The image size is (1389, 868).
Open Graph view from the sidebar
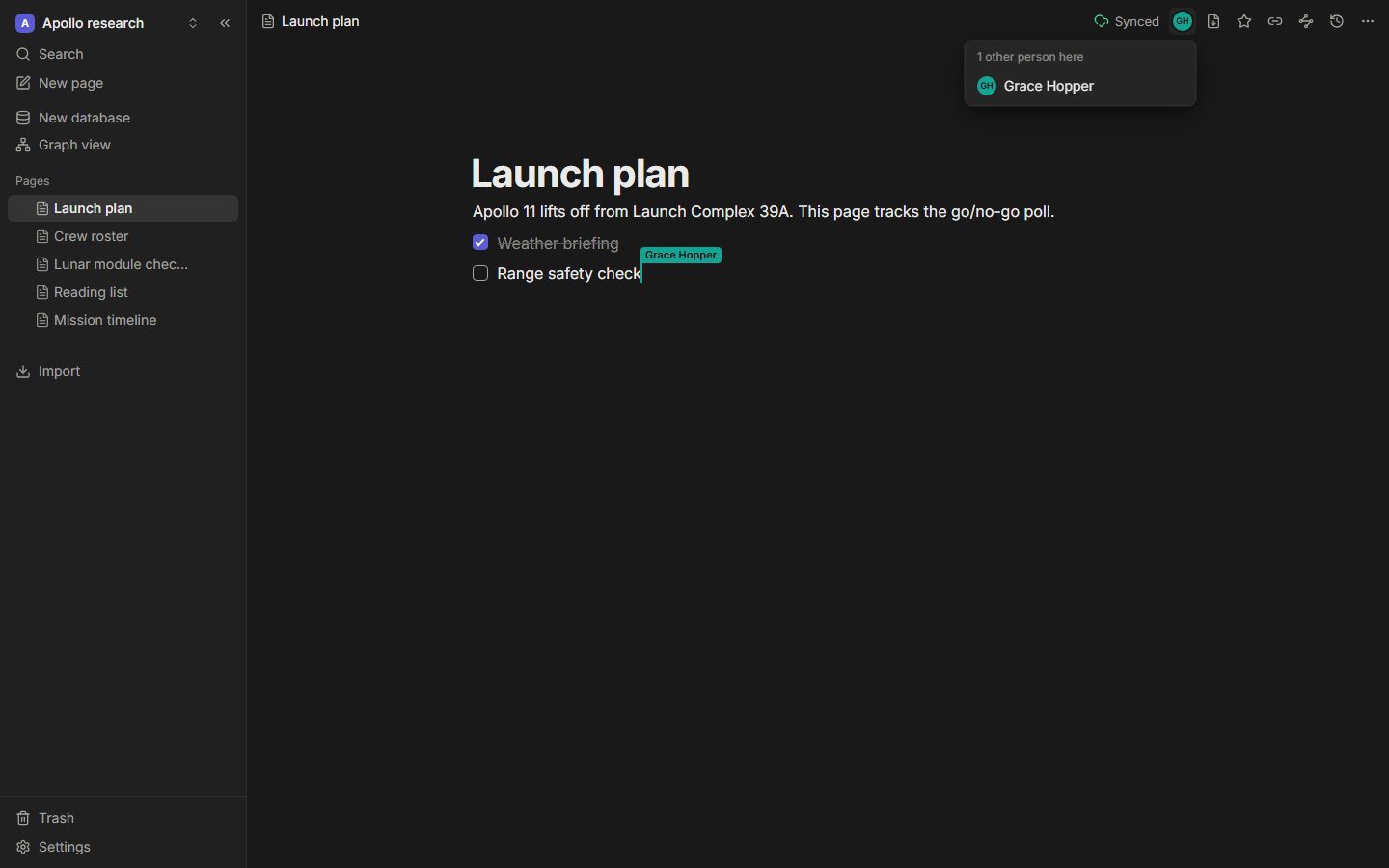click(x=123, y=145)
